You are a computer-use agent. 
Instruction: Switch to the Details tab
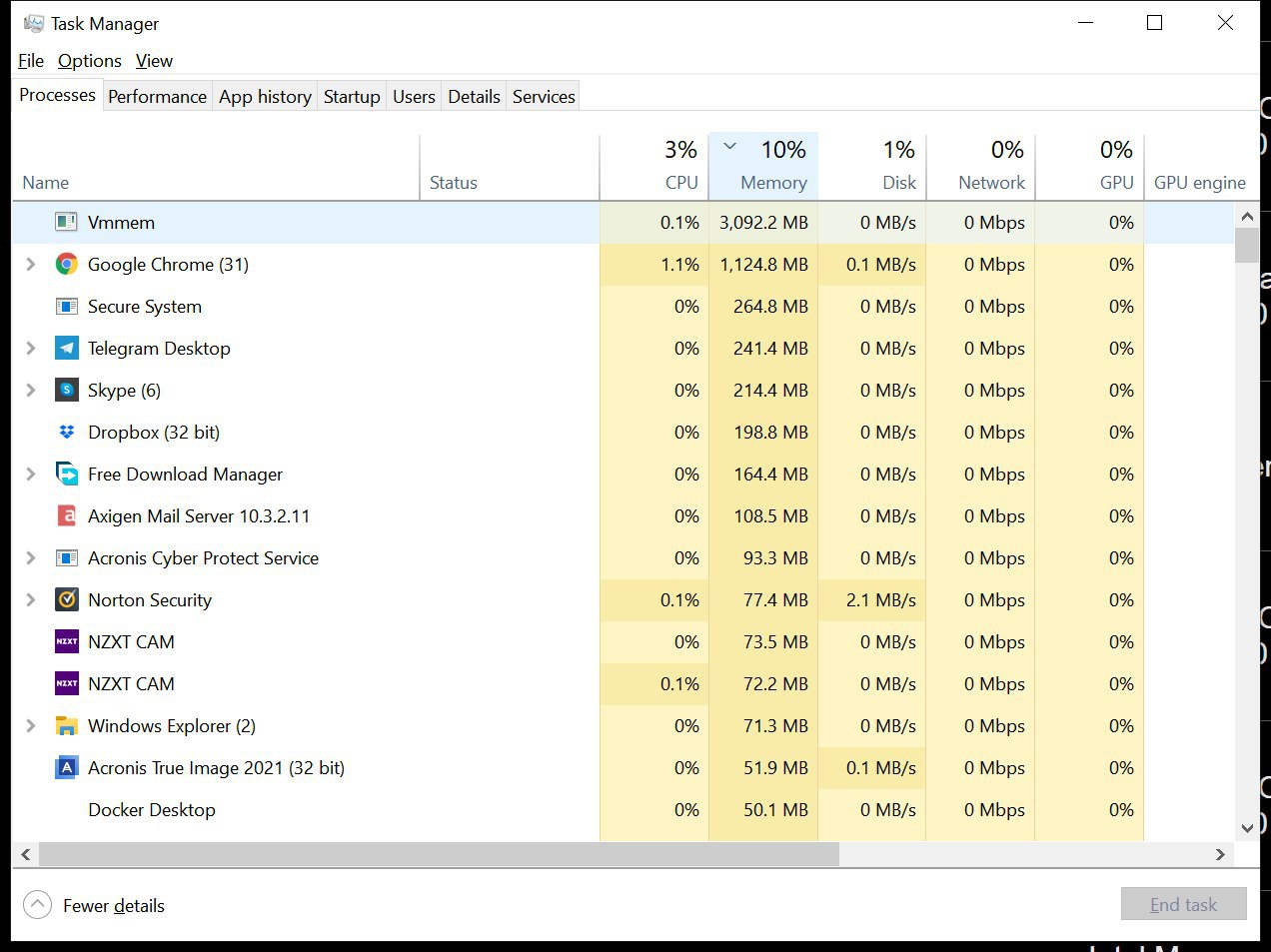point(474,97)
